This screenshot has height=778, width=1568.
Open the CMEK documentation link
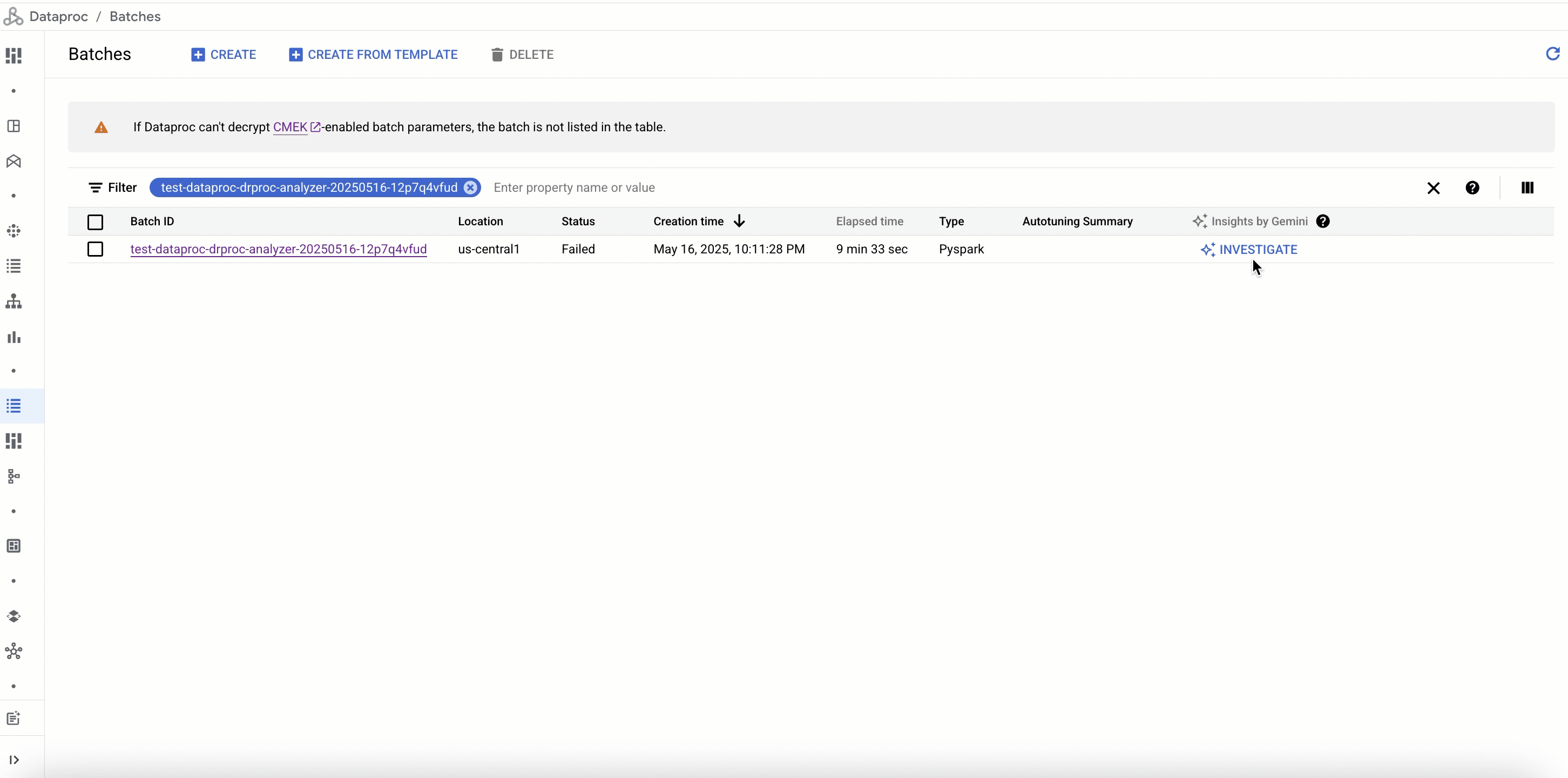[x=290, y=128]
